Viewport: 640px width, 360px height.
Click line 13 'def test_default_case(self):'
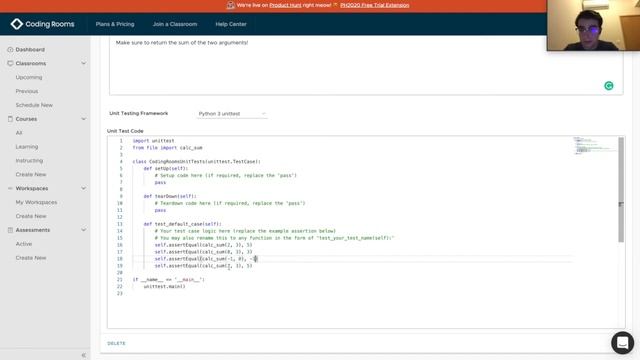tap(182, 224)
